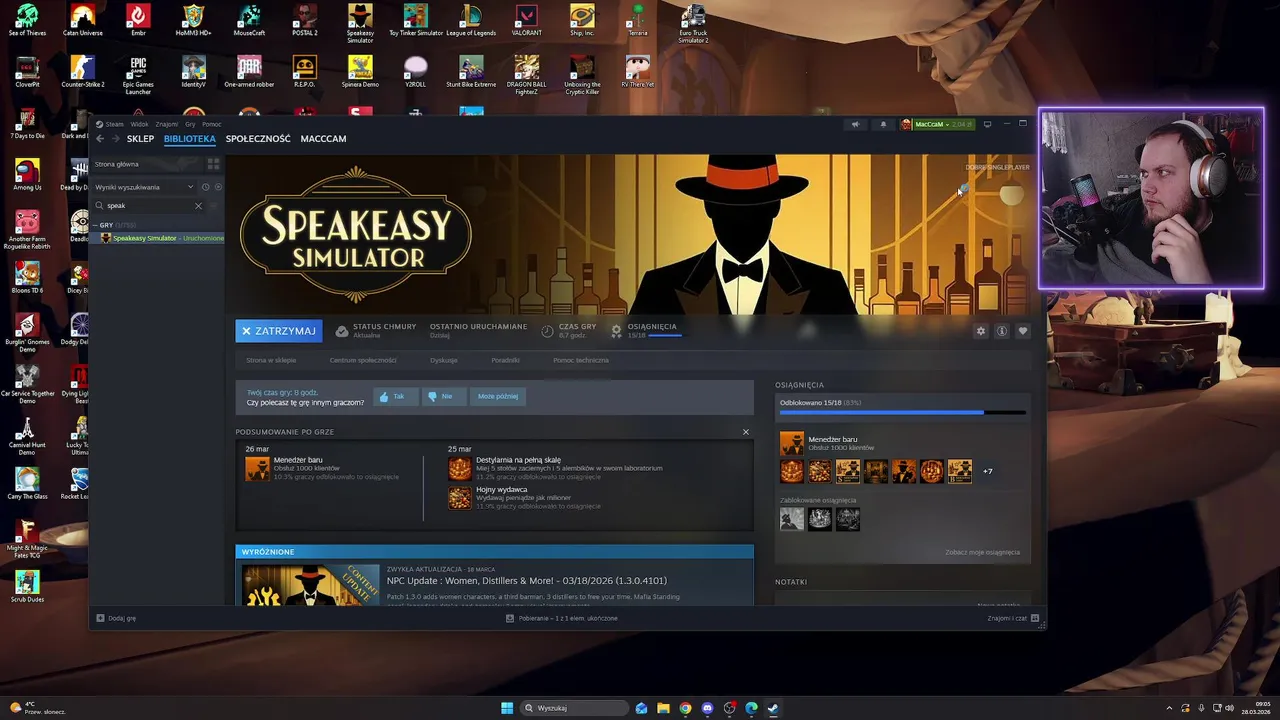Open Zobacz moje osiągnięcia link
This screenshot has width=1280, height=720.
coord(982,552)
